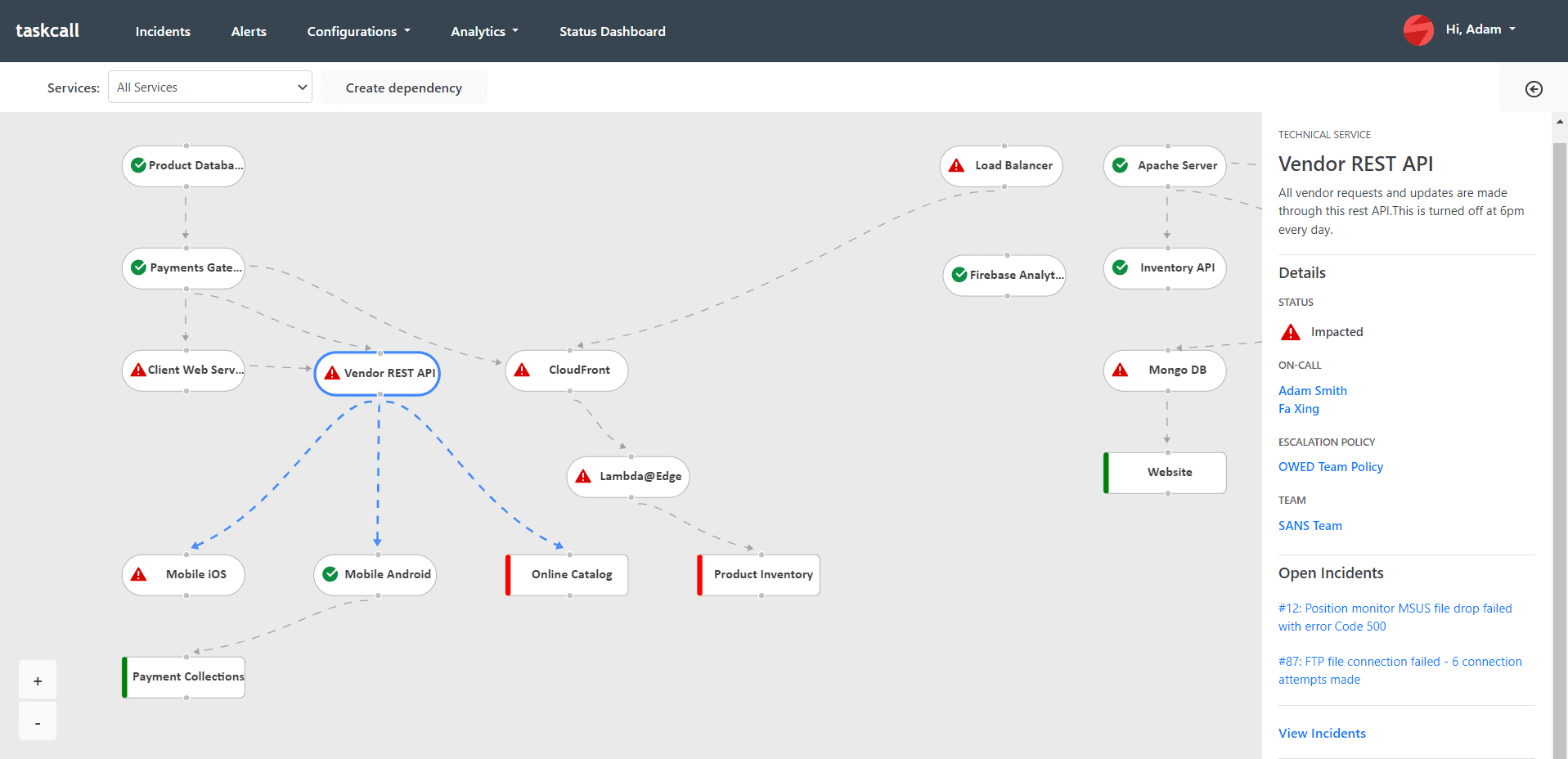Click the details panel scrollbar up arrow

(x=1560, y=121)
